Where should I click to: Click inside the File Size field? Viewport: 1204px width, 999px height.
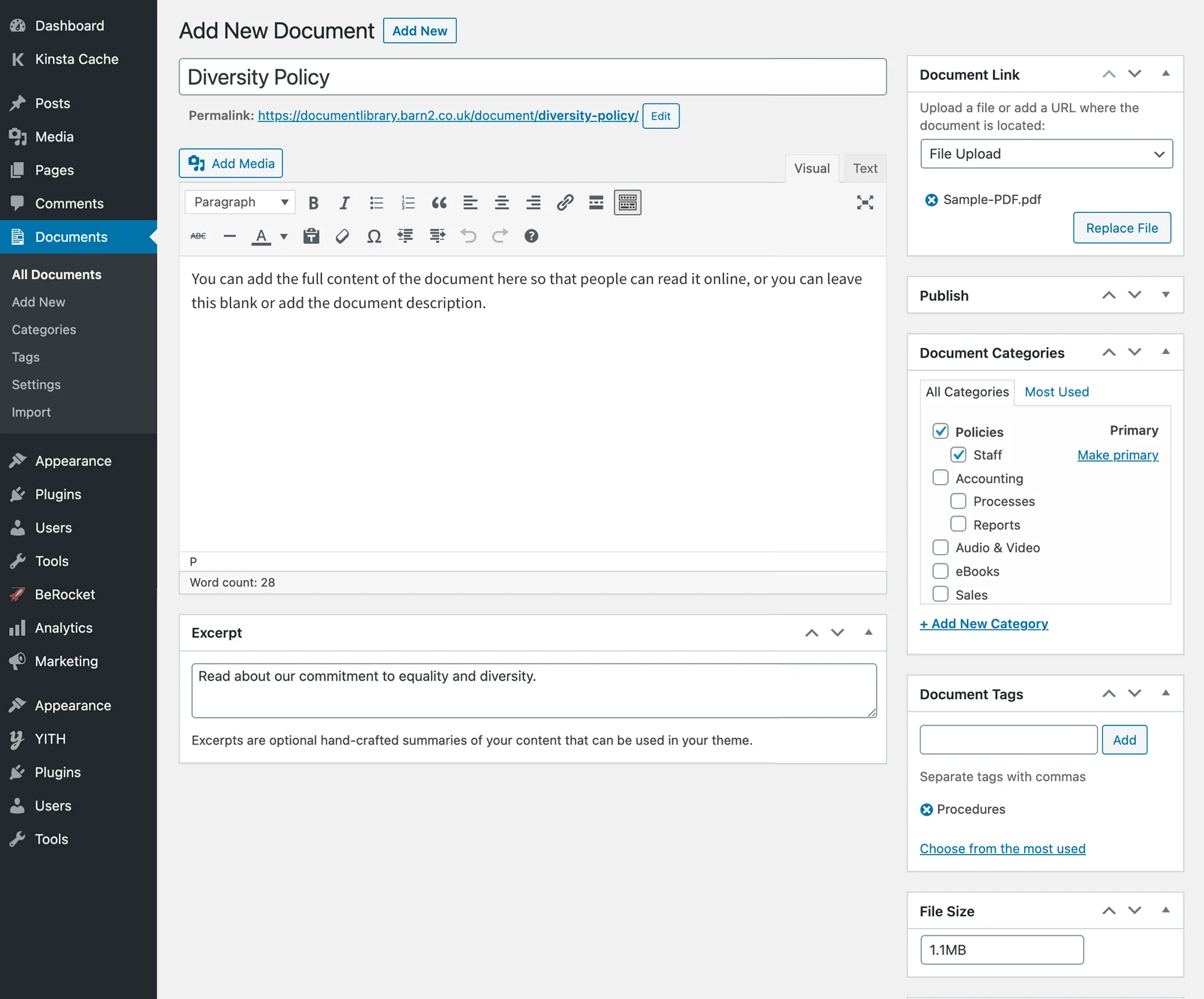(x=1002, y=950)
